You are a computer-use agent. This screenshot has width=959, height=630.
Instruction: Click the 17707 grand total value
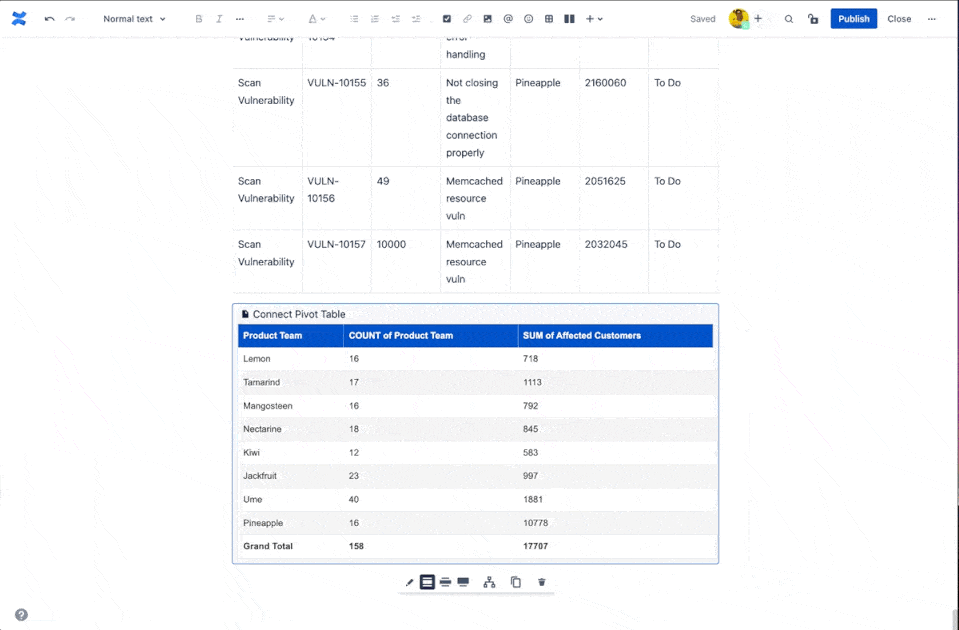[x=535, y=546]
